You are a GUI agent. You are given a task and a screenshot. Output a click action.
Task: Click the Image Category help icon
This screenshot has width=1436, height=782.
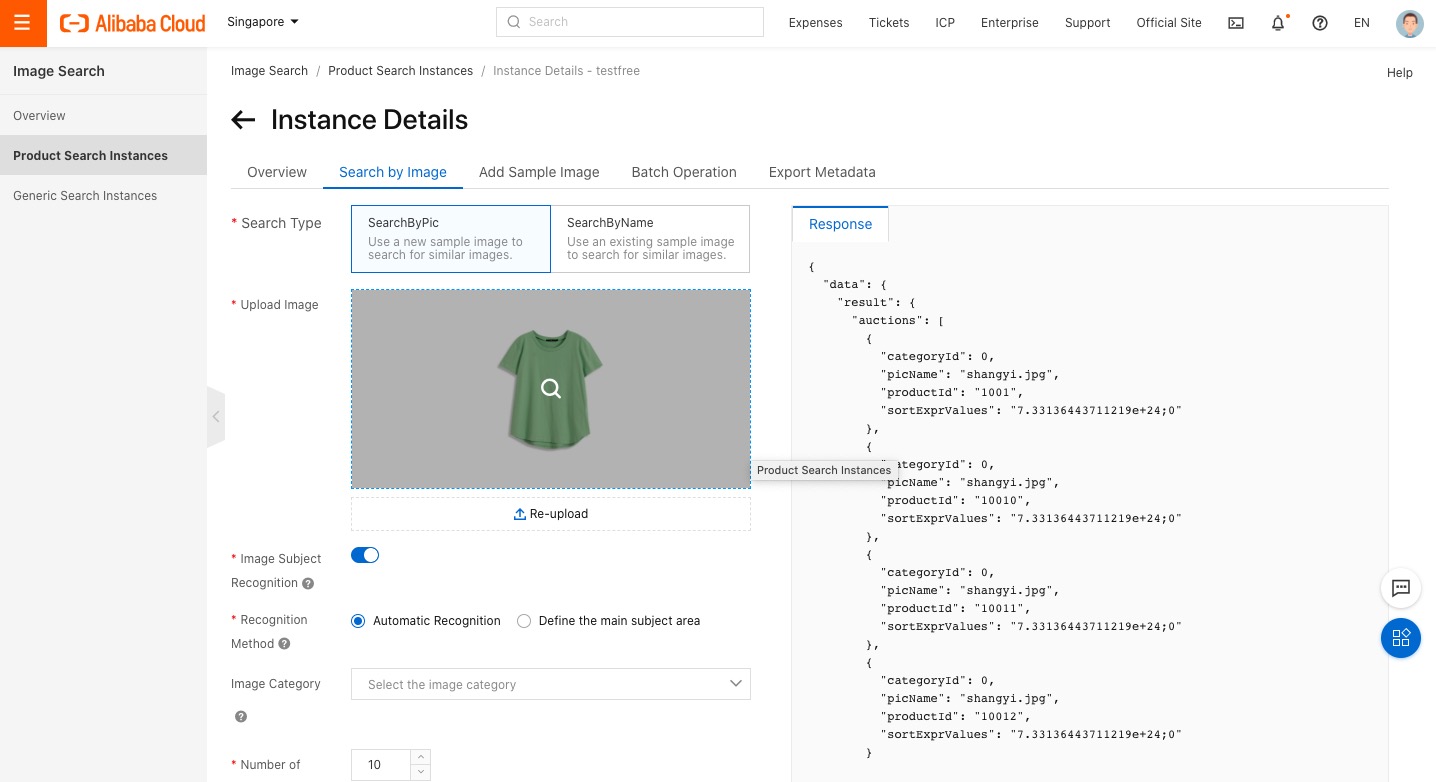pos(241,717)
